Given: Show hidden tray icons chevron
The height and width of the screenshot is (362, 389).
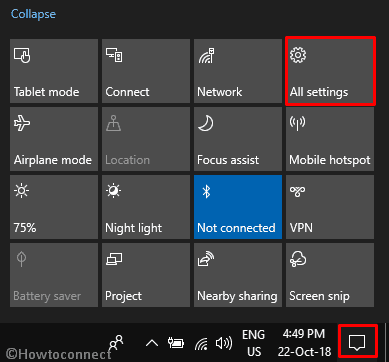Looking at the screenshot, I should point(152,343).
